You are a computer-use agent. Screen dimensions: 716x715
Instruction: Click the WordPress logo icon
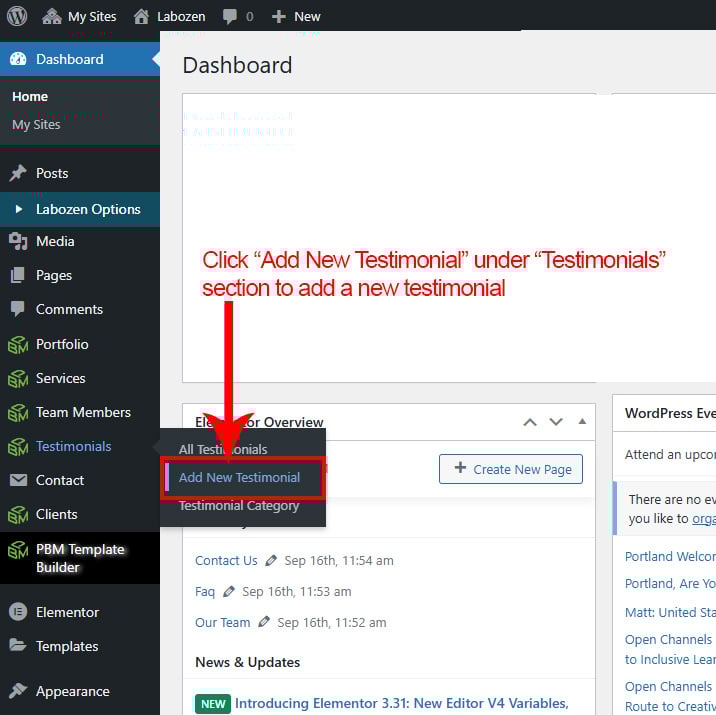click(17, 16)
